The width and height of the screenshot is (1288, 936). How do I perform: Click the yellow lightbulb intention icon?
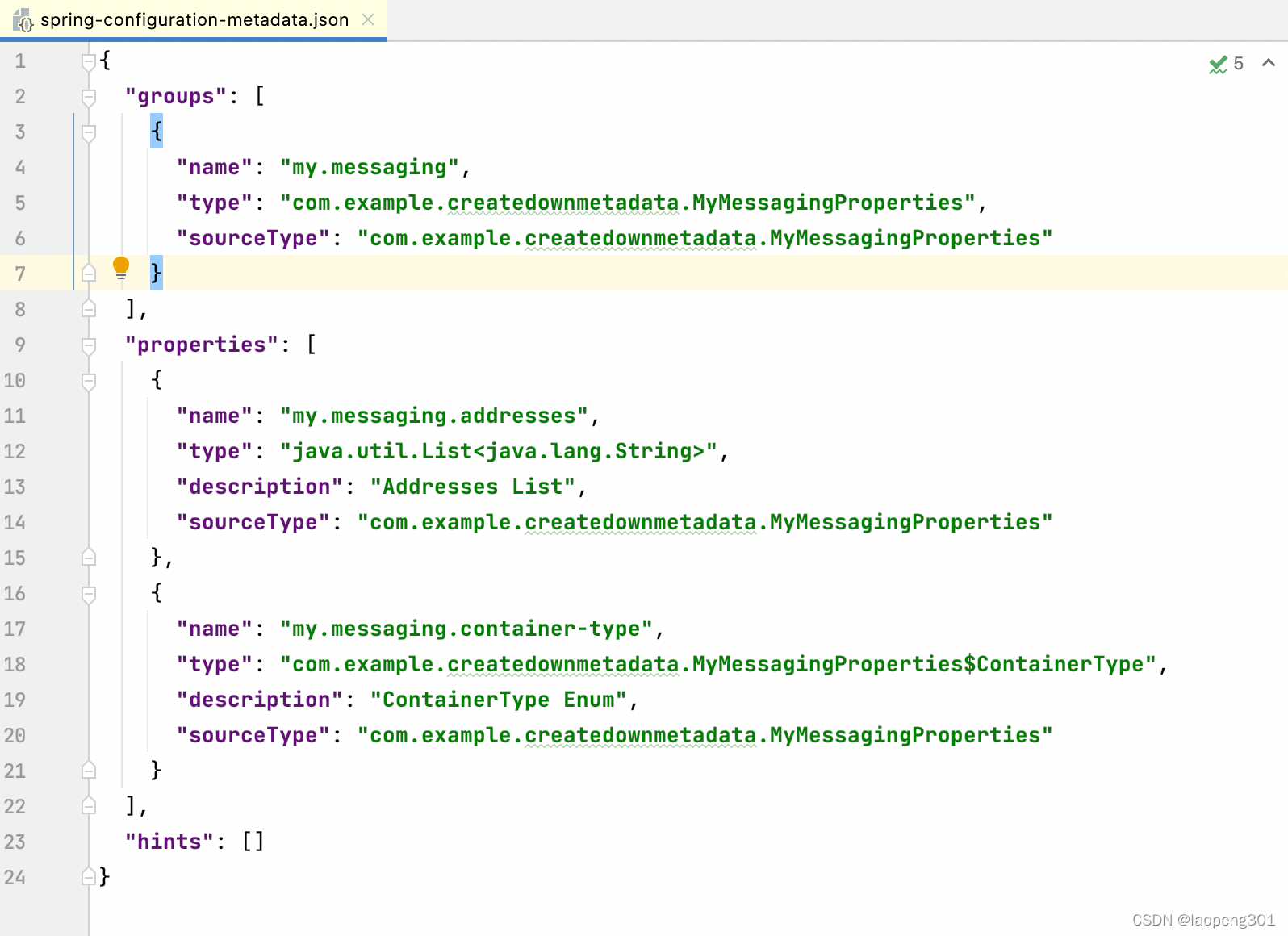tap(121, 269)
